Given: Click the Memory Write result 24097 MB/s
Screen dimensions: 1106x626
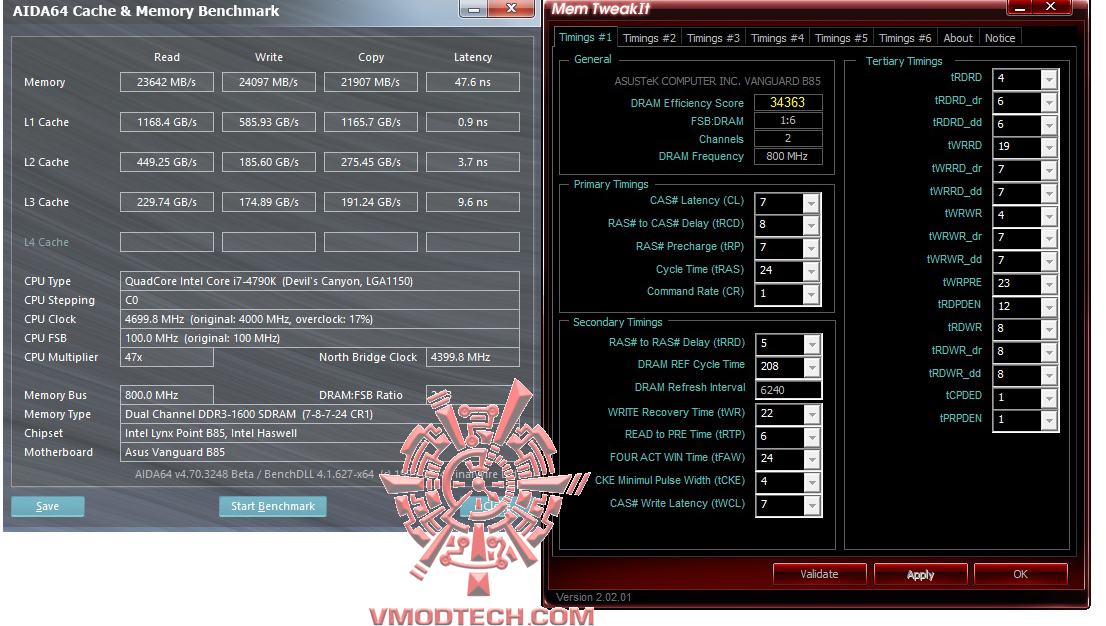Looking at the screenshot, I should (x=269, y=82).
